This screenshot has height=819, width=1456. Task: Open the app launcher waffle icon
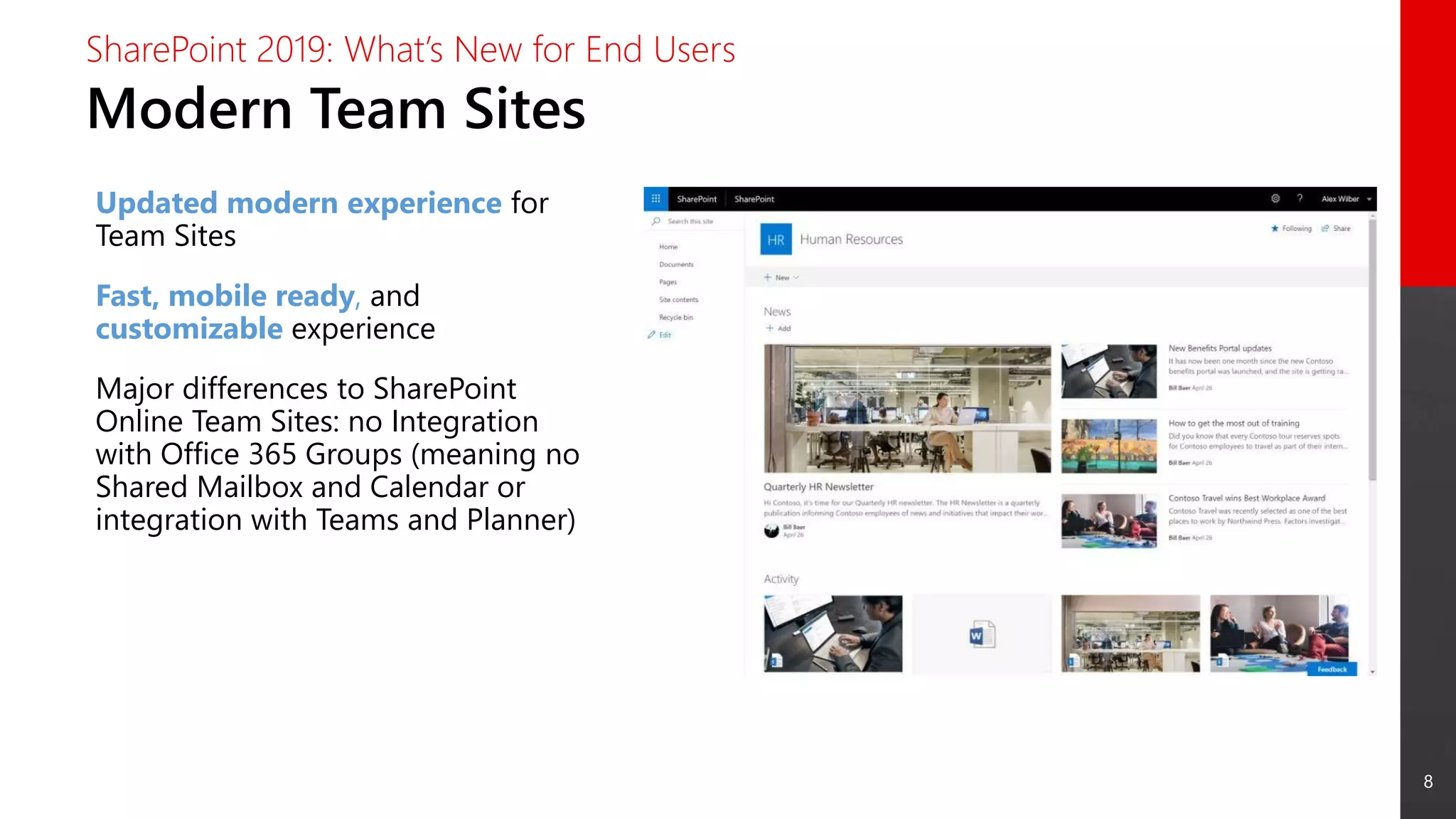tap(655, 199)
